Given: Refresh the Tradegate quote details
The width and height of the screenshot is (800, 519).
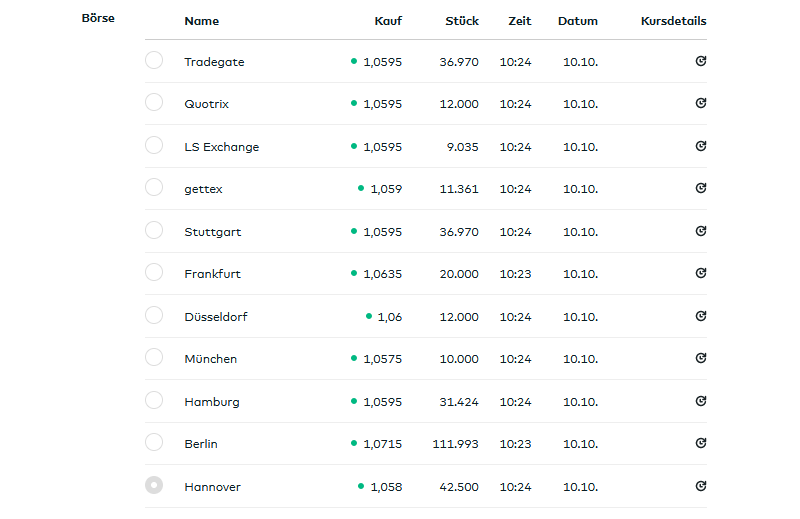Looking at the screenshot, I should 701,61.
